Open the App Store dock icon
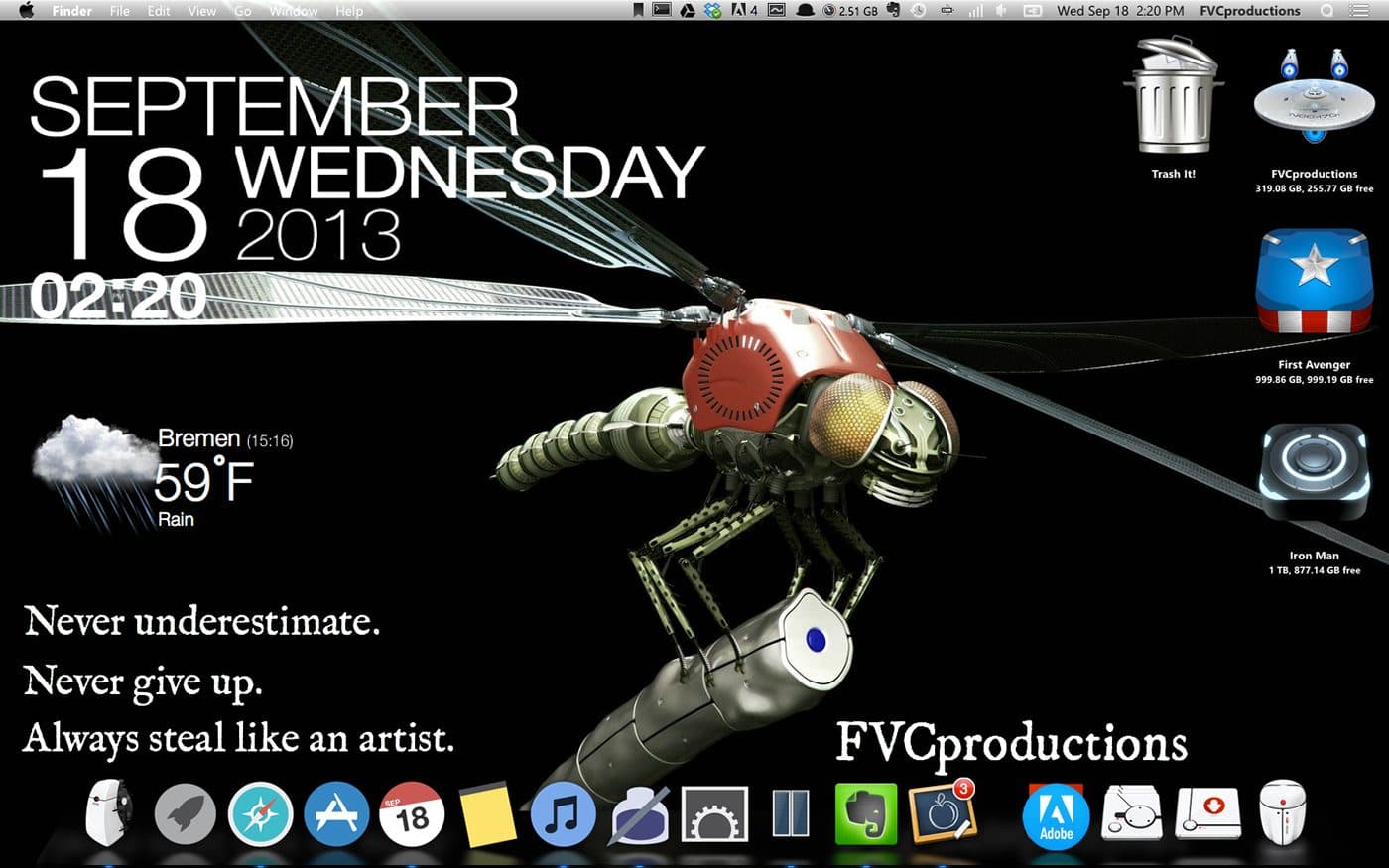This screenshot has height=868, width=1389. coord(336,814)
